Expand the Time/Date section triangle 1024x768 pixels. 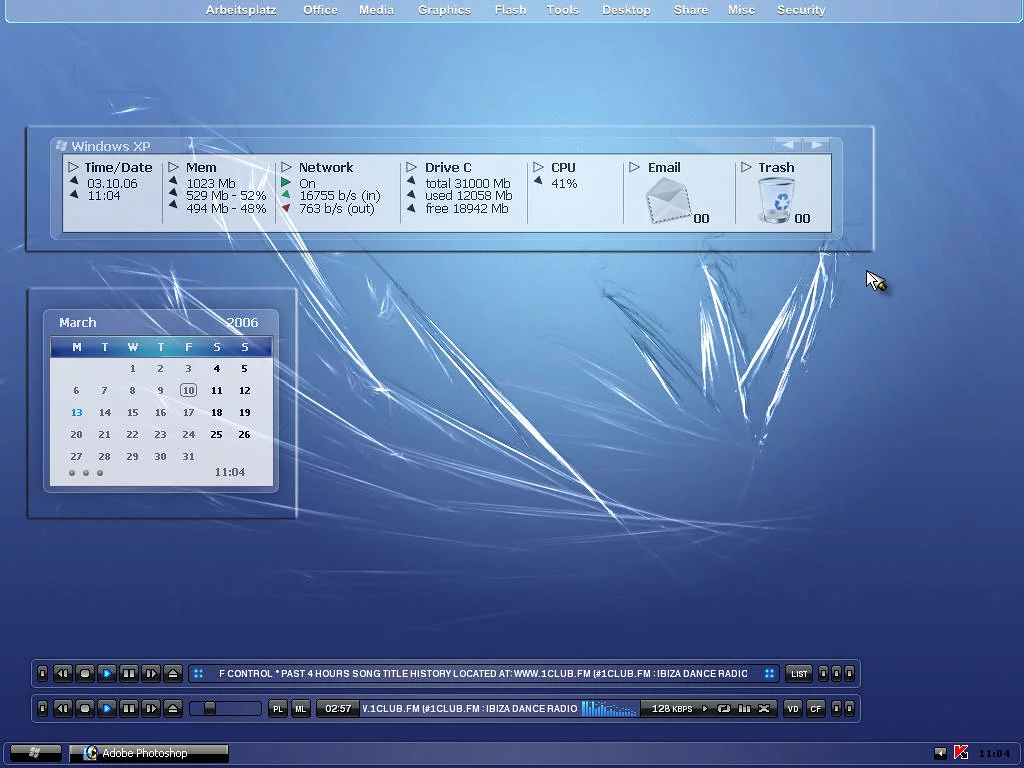point(74,168)
